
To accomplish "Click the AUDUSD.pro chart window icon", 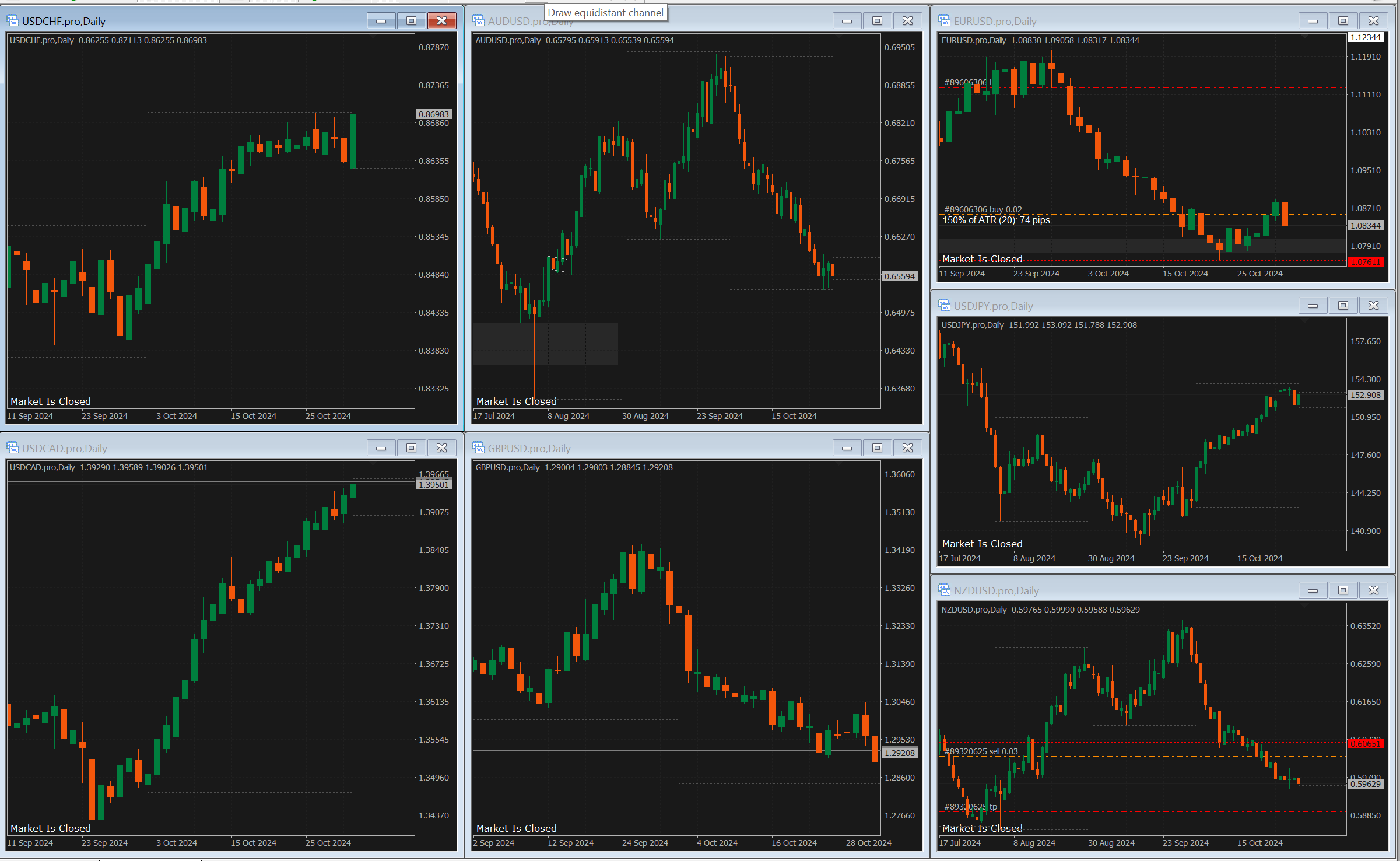I will [478, 21].
